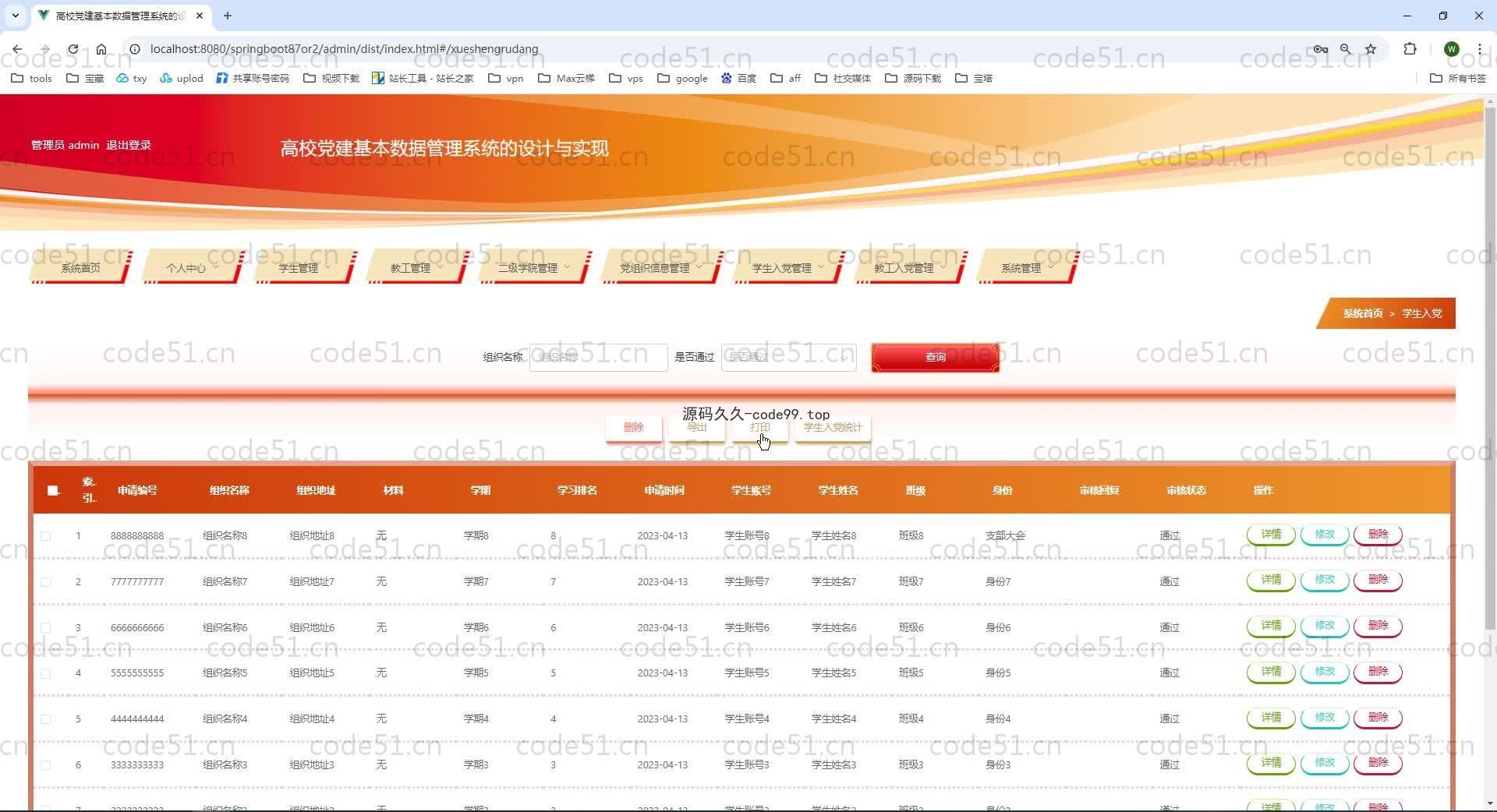Viewport: 1497px width, 812px height.
Task: Click the browser address bar URL
Action: (x=344, y=49)
